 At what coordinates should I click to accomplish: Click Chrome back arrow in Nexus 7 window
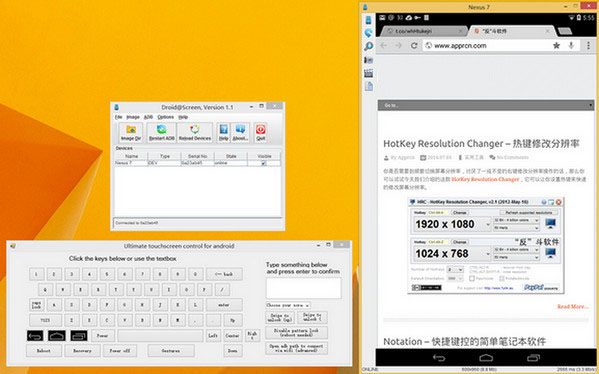pyautogui.click(x=384, y=45)
